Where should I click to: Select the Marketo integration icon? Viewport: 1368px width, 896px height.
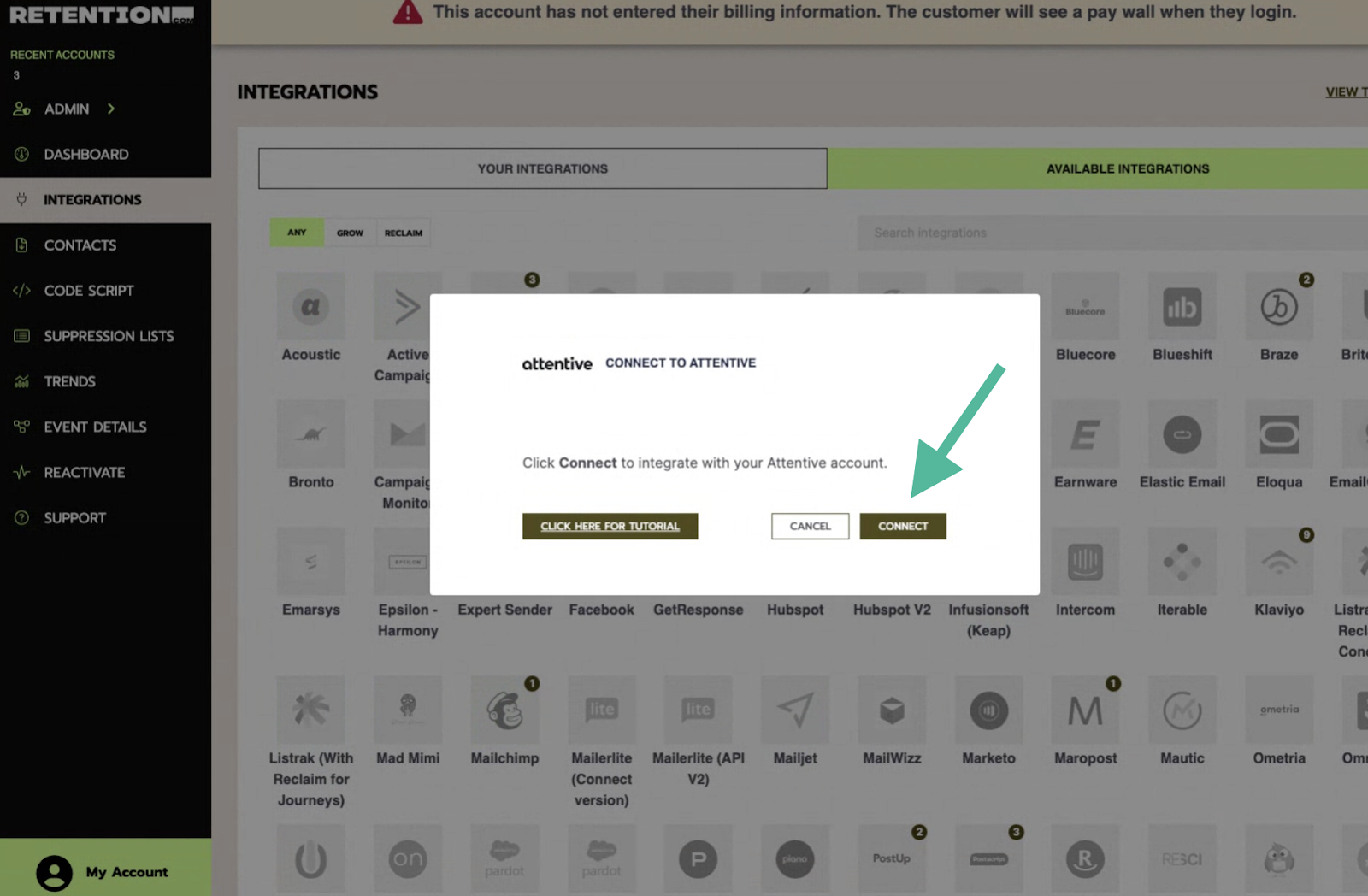coord(988,710)
